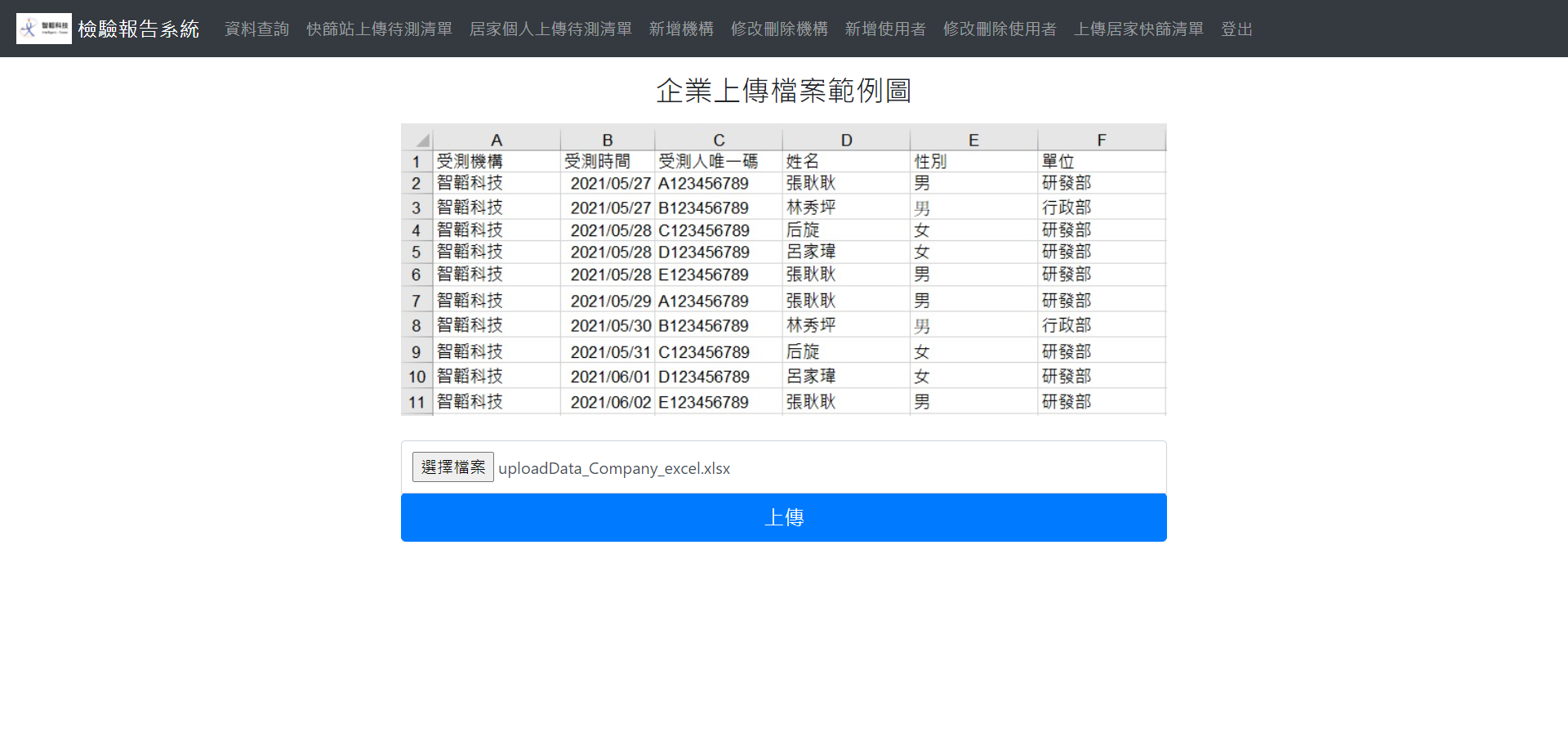Click the 企業上傳檔案範例圖 heading

click(x=784, y=90)
